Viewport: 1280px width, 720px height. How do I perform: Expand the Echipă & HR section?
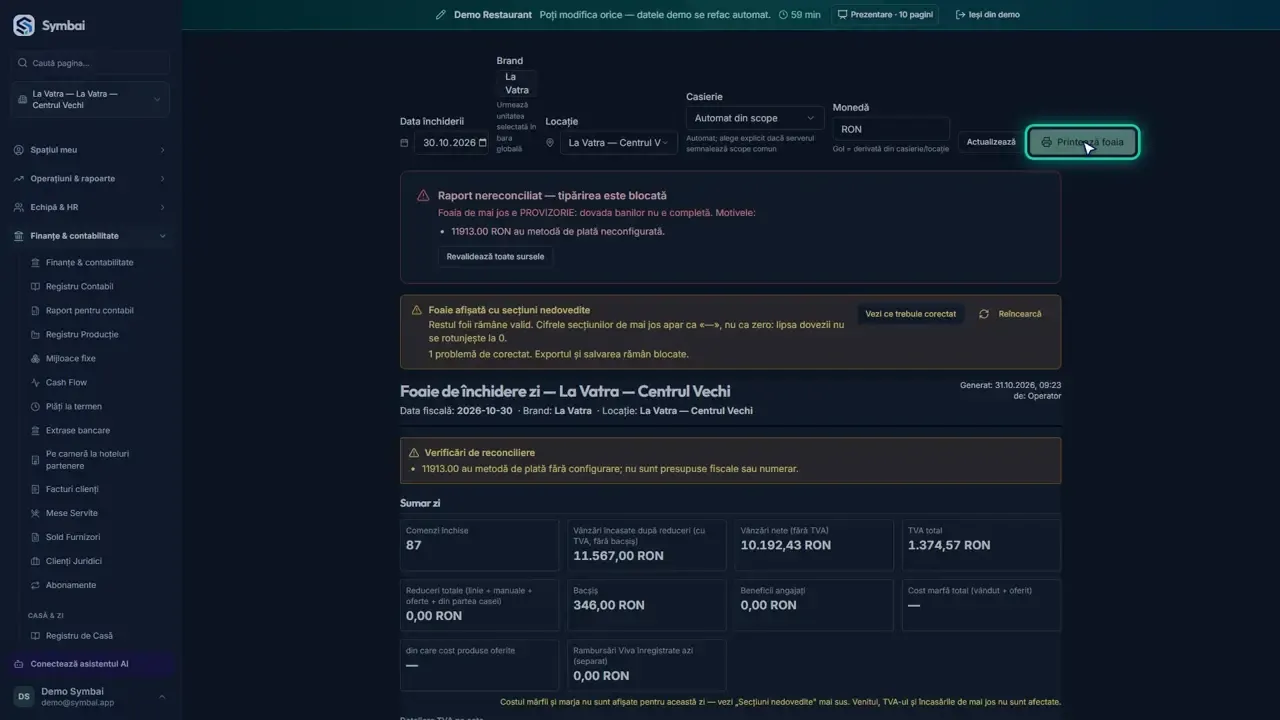pyautogui.click(x=91, y=208)
